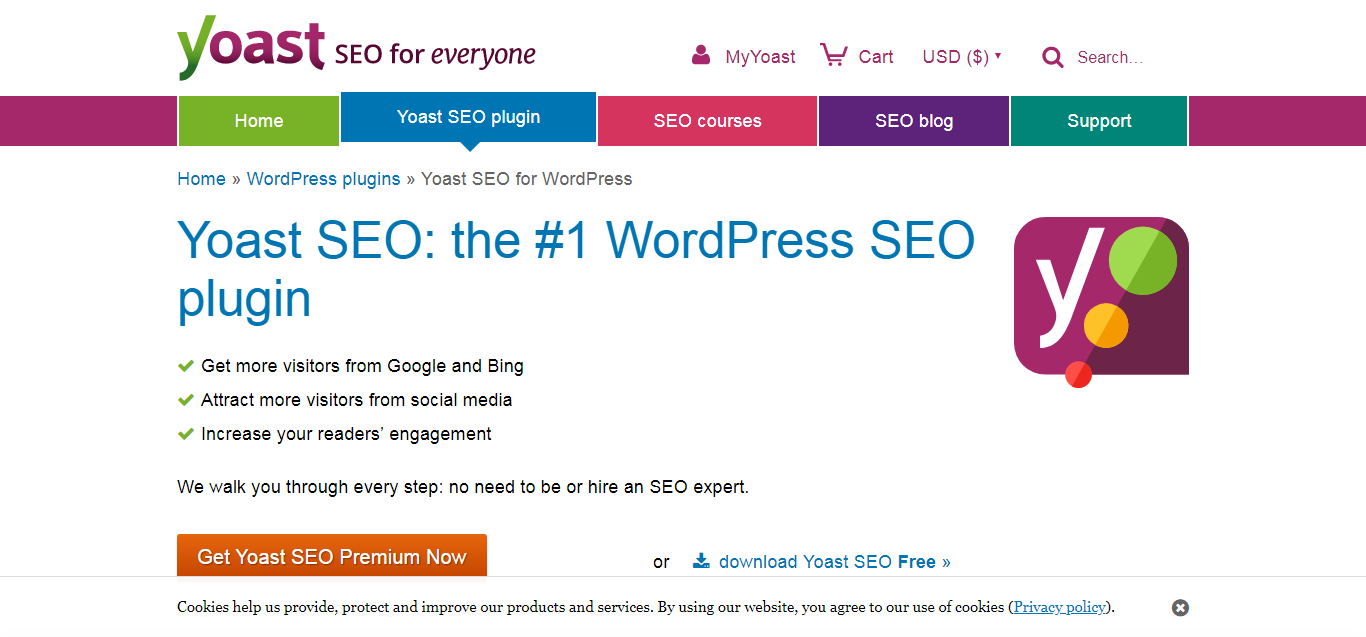Viewport: 1366px width, 637px height.
Task: Open the USD ($) currency dropdown
Action: (x=956, y=57)
